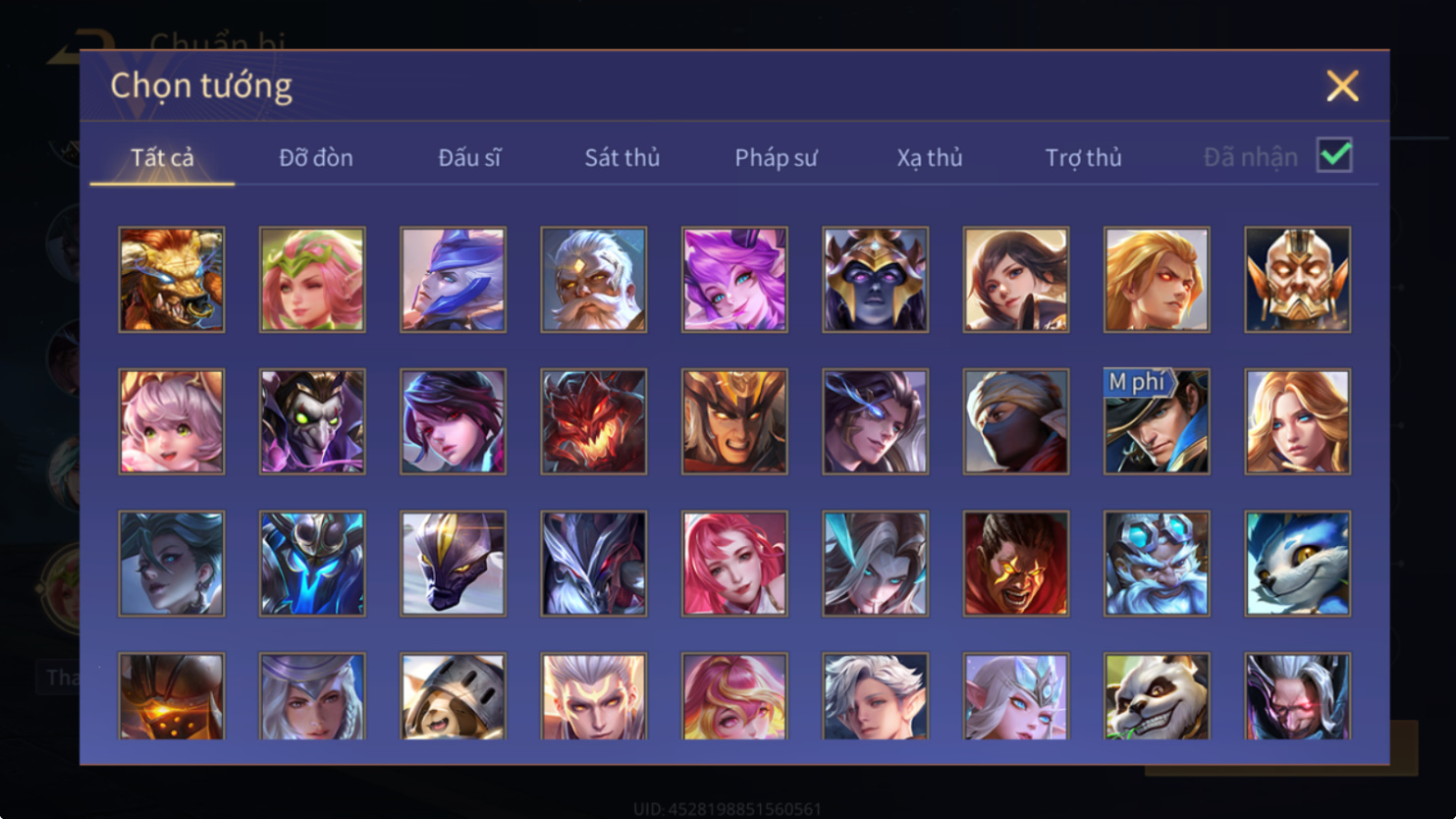Pick the hero marked M phí
1456x819 pixels.
tap(1157, 421)
